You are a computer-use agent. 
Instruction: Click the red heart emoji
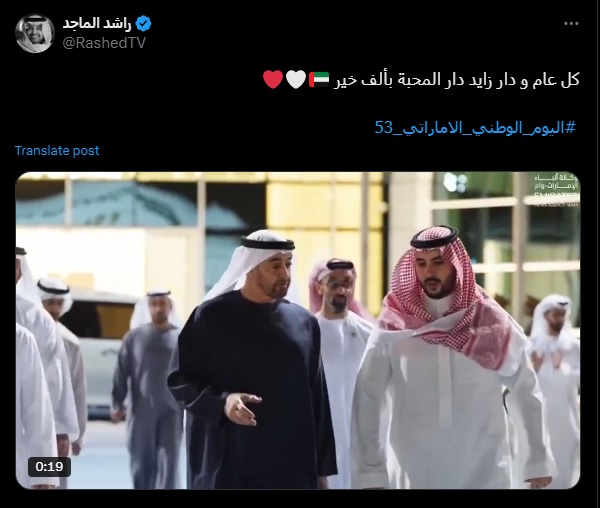273,79
